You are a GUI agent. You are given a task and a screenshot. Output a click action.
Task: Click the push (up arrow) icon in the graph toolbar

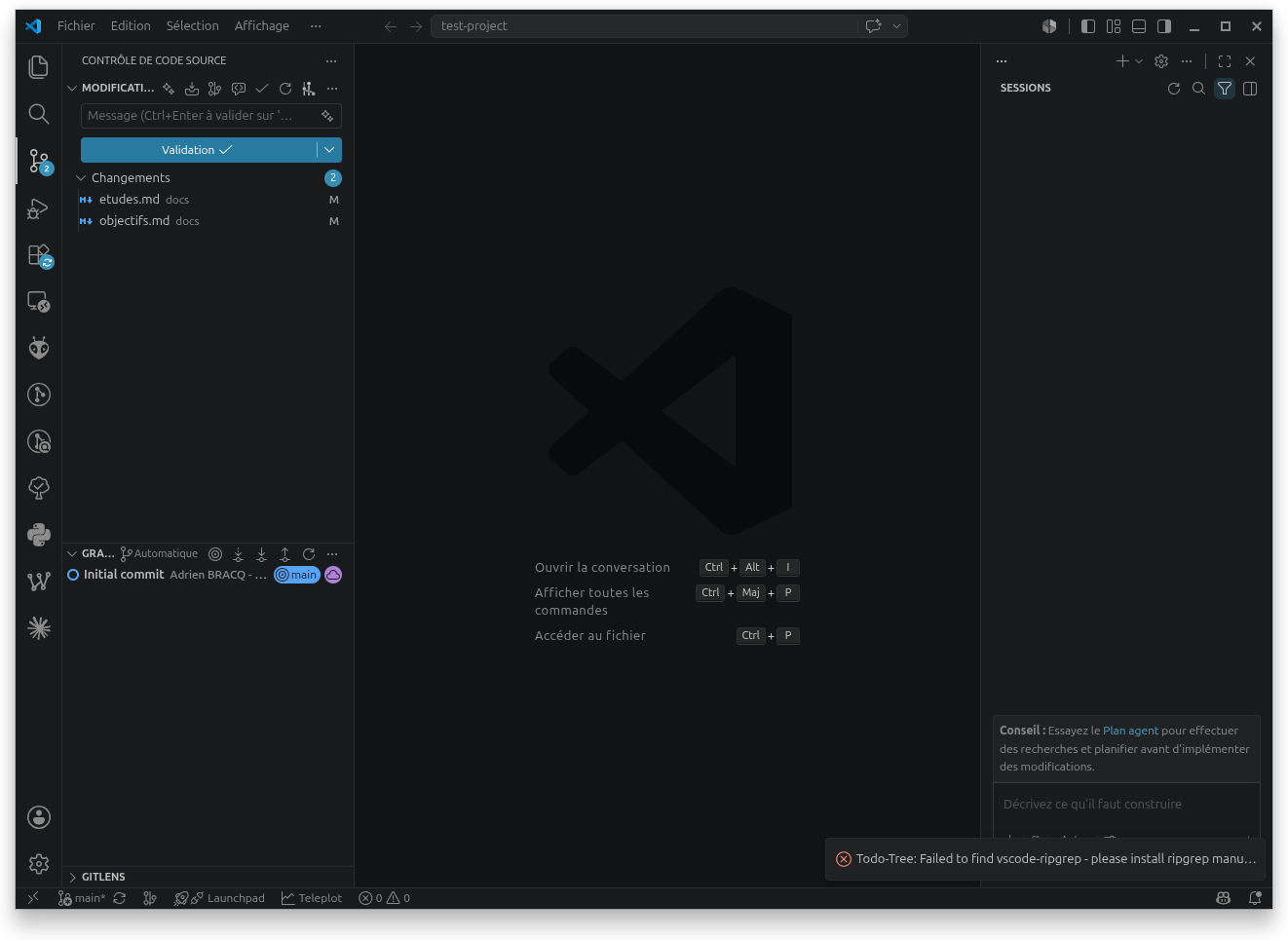coord(284,554)
